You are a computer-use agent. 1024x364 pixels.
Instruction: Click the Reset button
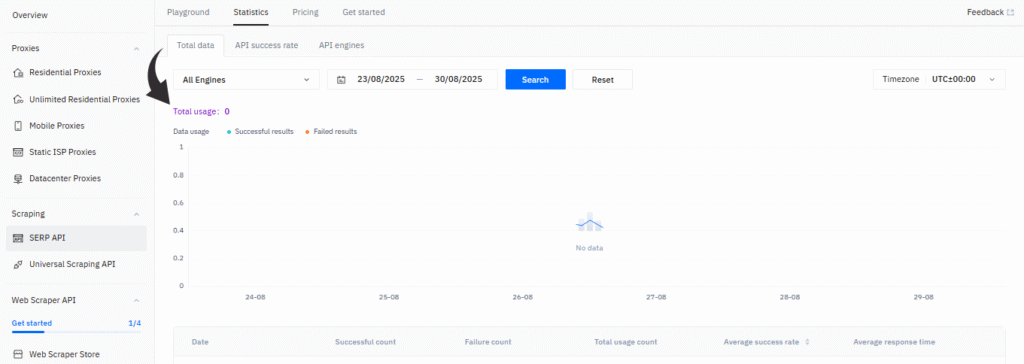coord(603,80)
